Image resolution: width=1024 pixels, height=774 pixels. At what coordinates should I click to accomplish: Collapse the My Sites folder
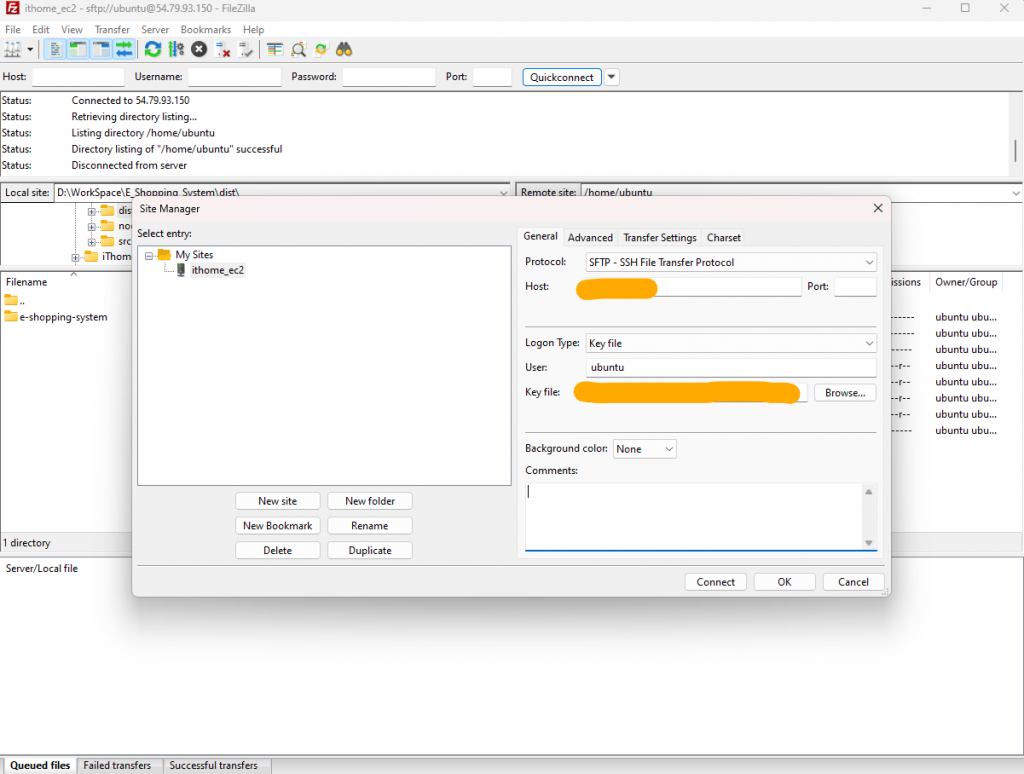coord(149,255)
